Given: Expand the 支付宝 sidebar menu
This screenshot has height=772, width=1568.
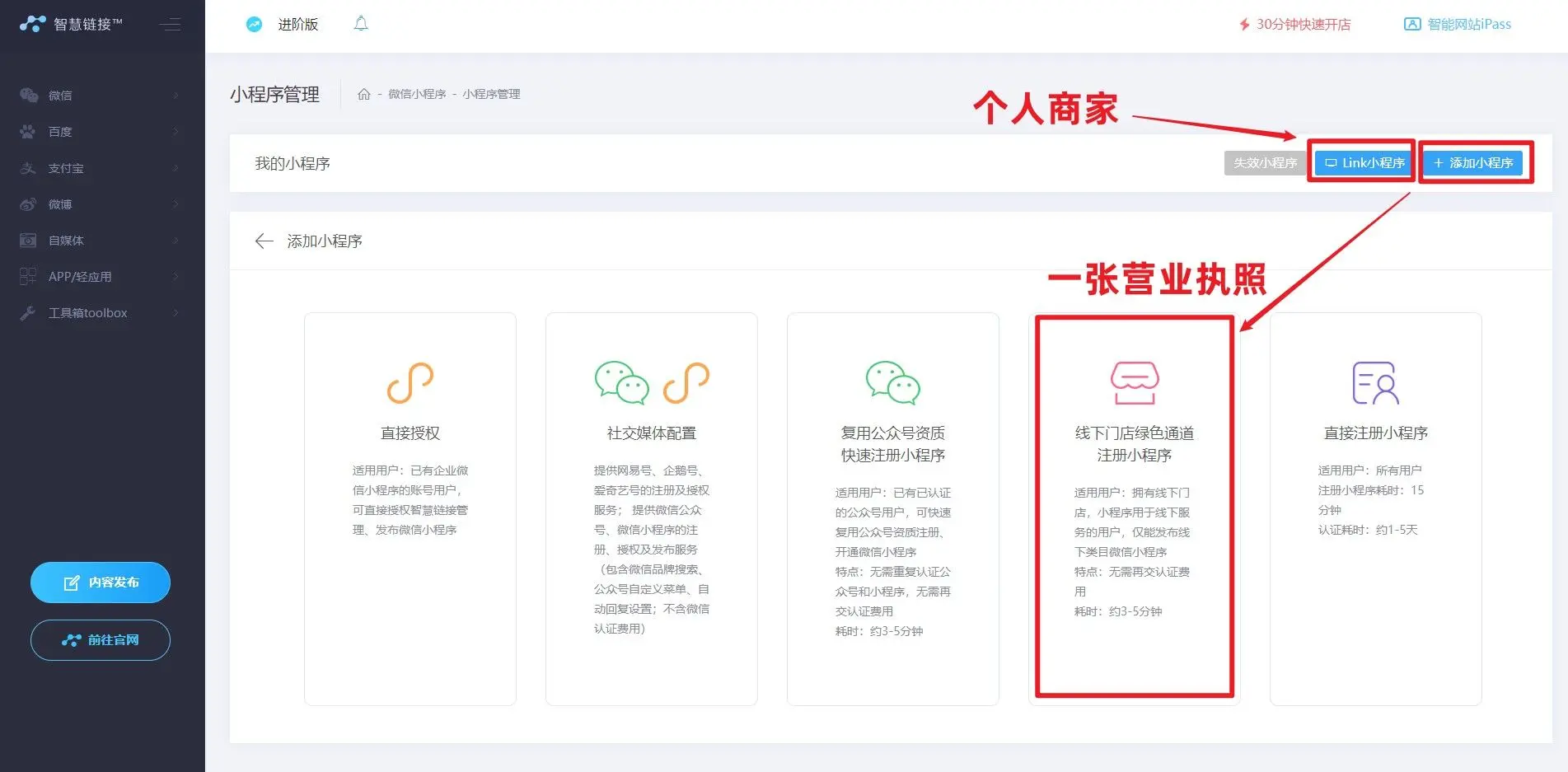Looking at the screenshot, I should (x=99, y=168).
